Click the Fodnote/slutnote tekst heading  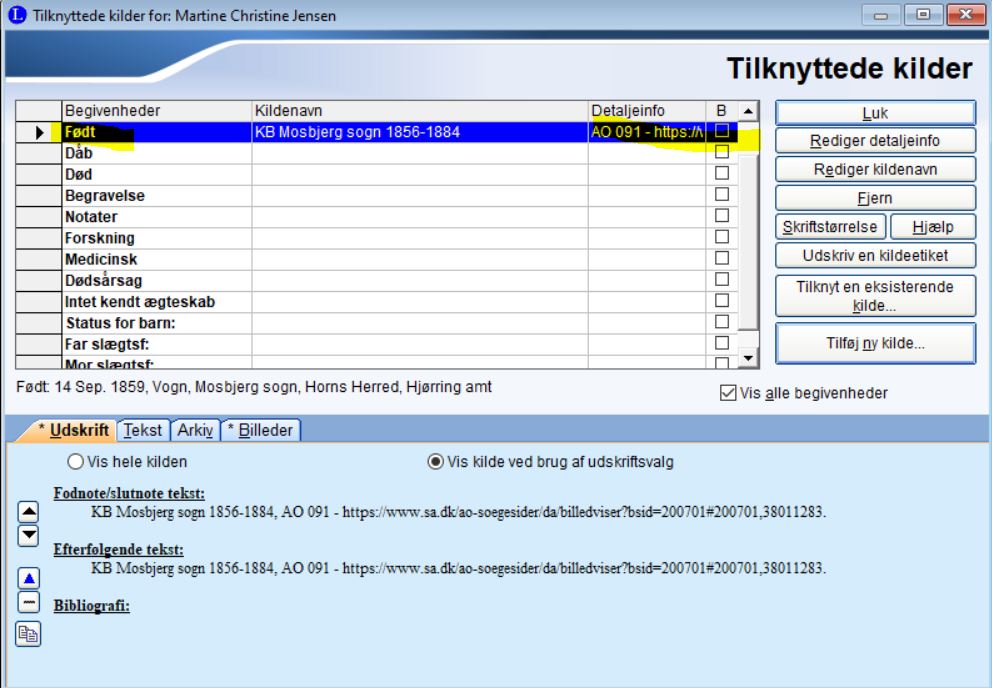129,493
